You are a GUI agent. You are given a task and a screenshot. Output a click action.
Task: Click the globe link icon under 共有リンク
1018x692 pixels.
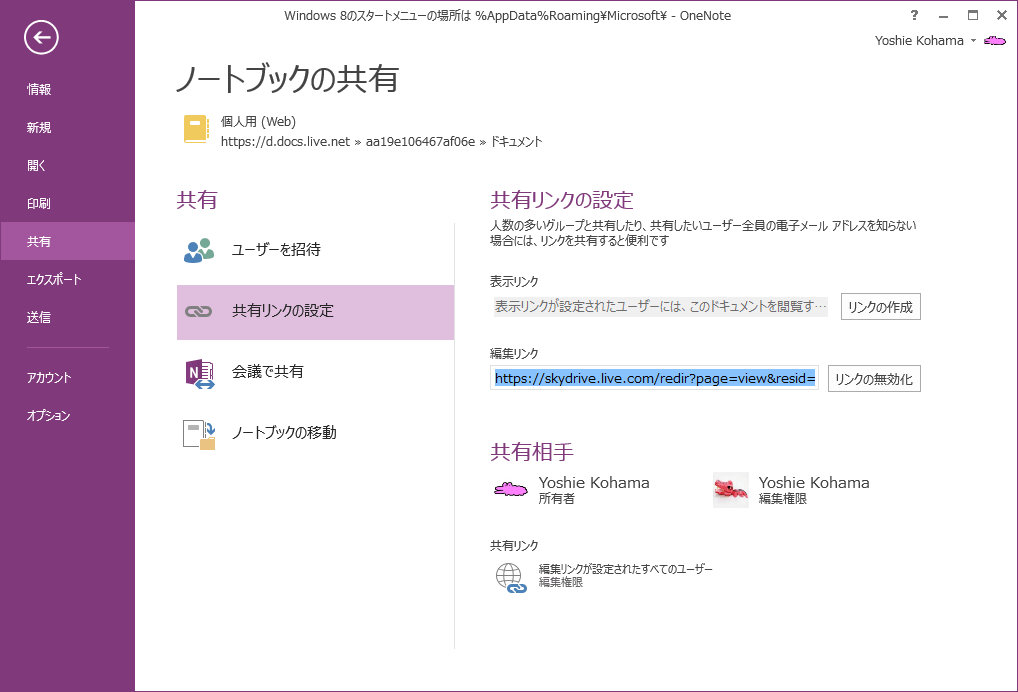click(511, 578)
